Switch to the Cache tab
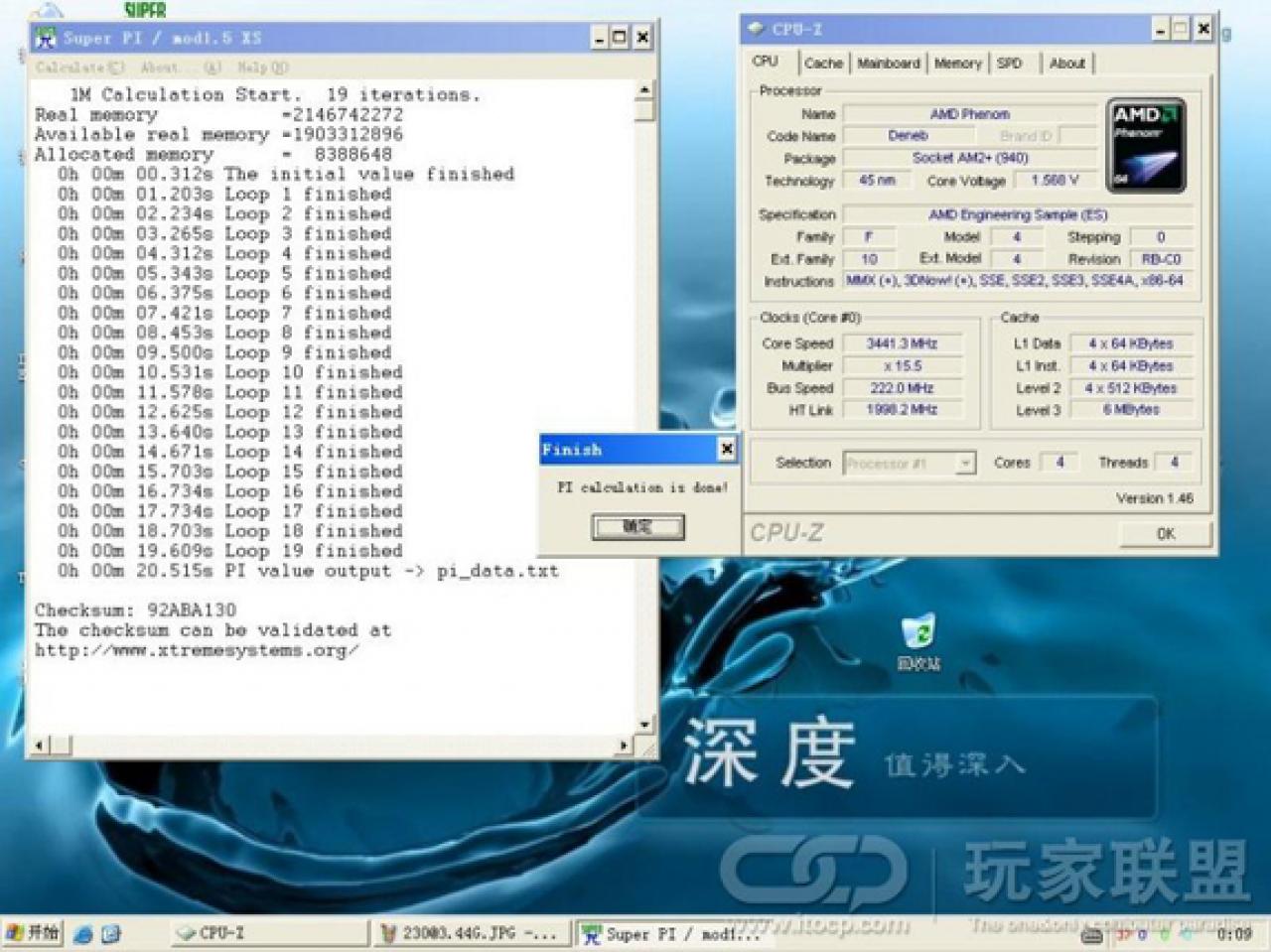The height and width of the screenshot is (952, 1271). [823, 64]
